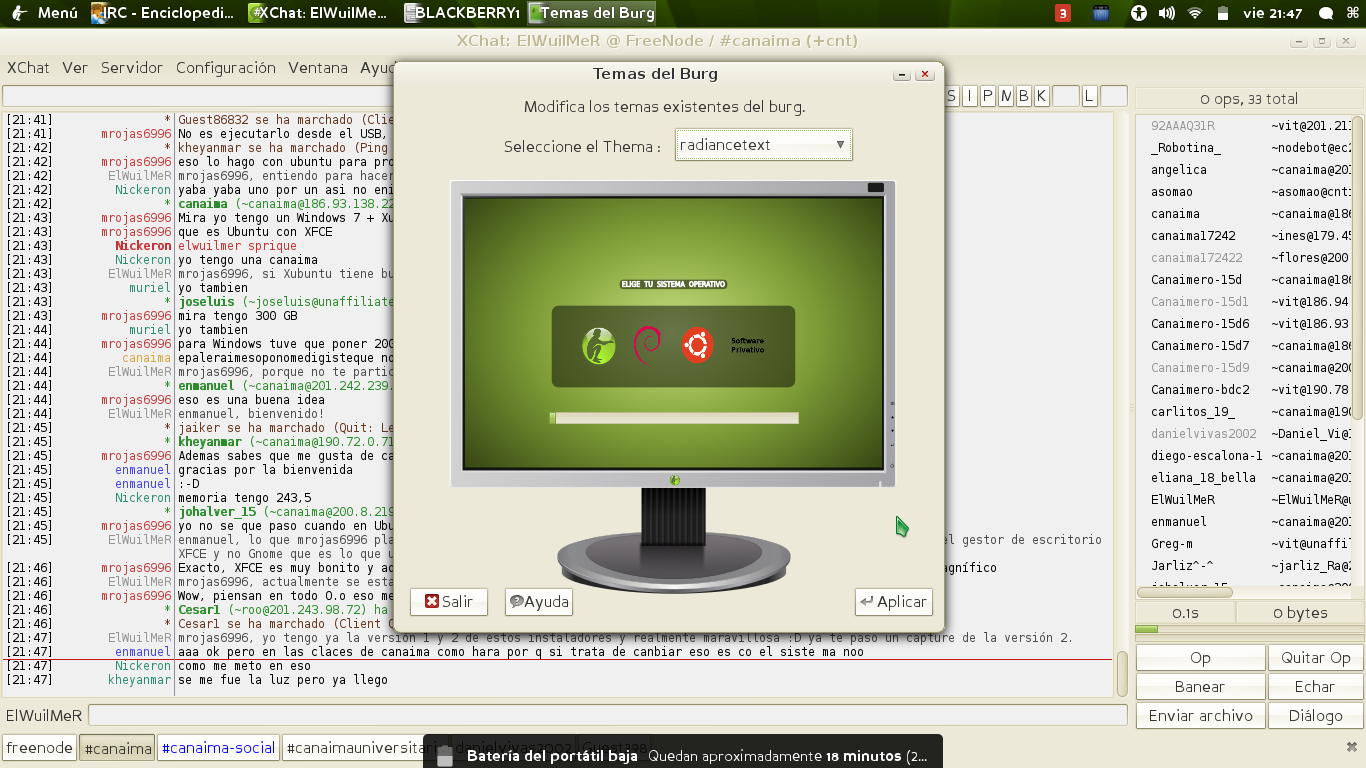The width and height of the screenshot is (1366, 768).
Task: Click the Canaima logo in theme preview
Action: (x=599, y=346)
